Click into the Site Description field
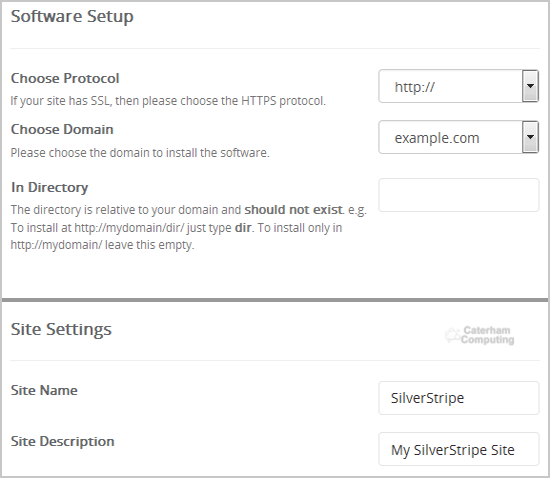This screenshot has height=478, width=550. pyautogui.click(x=459, y=449)
